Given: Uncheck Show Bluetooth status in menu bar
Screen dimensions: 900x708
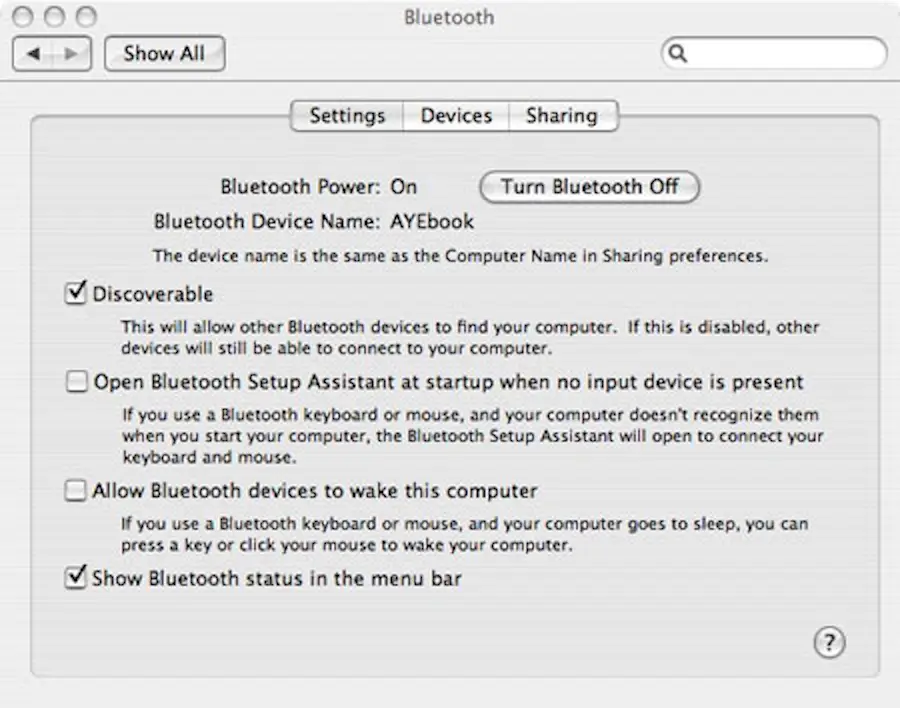Looking at the screenshot, I should pos(76,578).
